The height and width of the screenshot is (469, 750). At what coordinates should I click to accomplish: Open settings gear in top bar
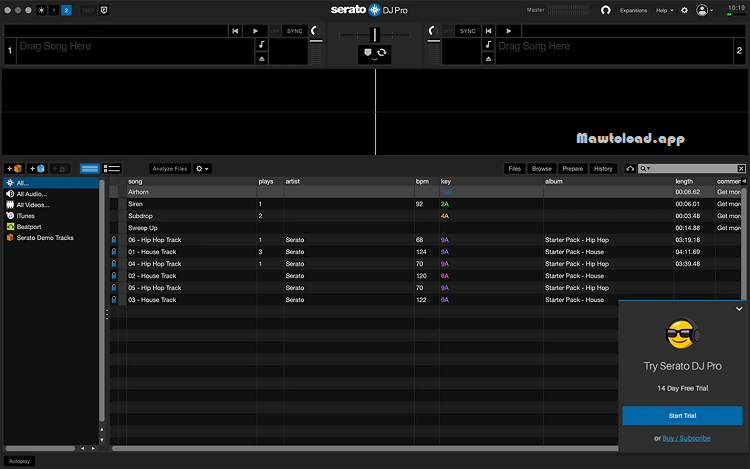click(x=684, y=10)
